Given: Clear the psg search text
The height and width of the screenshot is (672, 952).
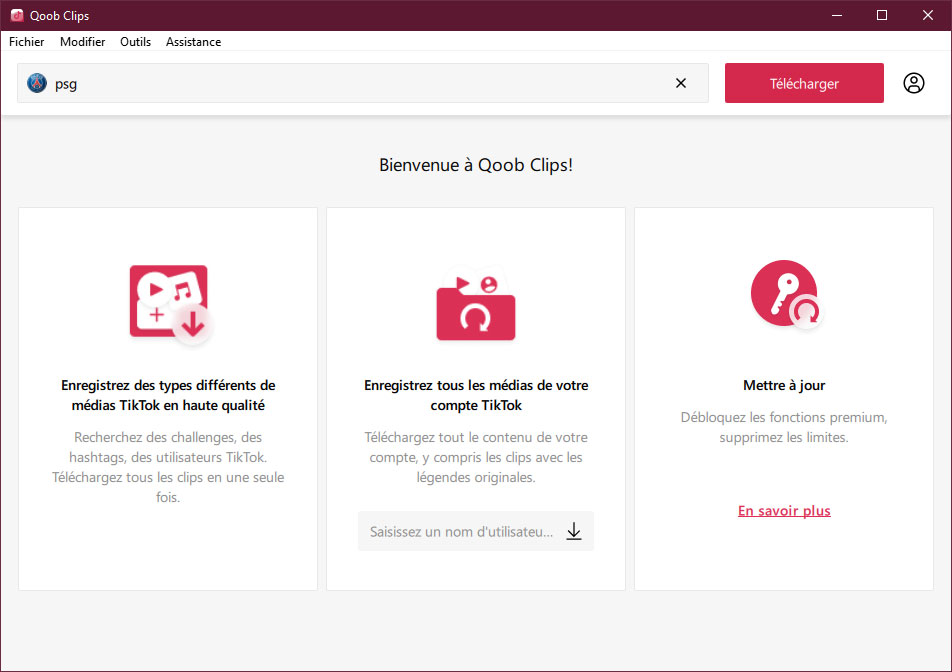Looking at the screenshot, I should click(x=681, y=83).
